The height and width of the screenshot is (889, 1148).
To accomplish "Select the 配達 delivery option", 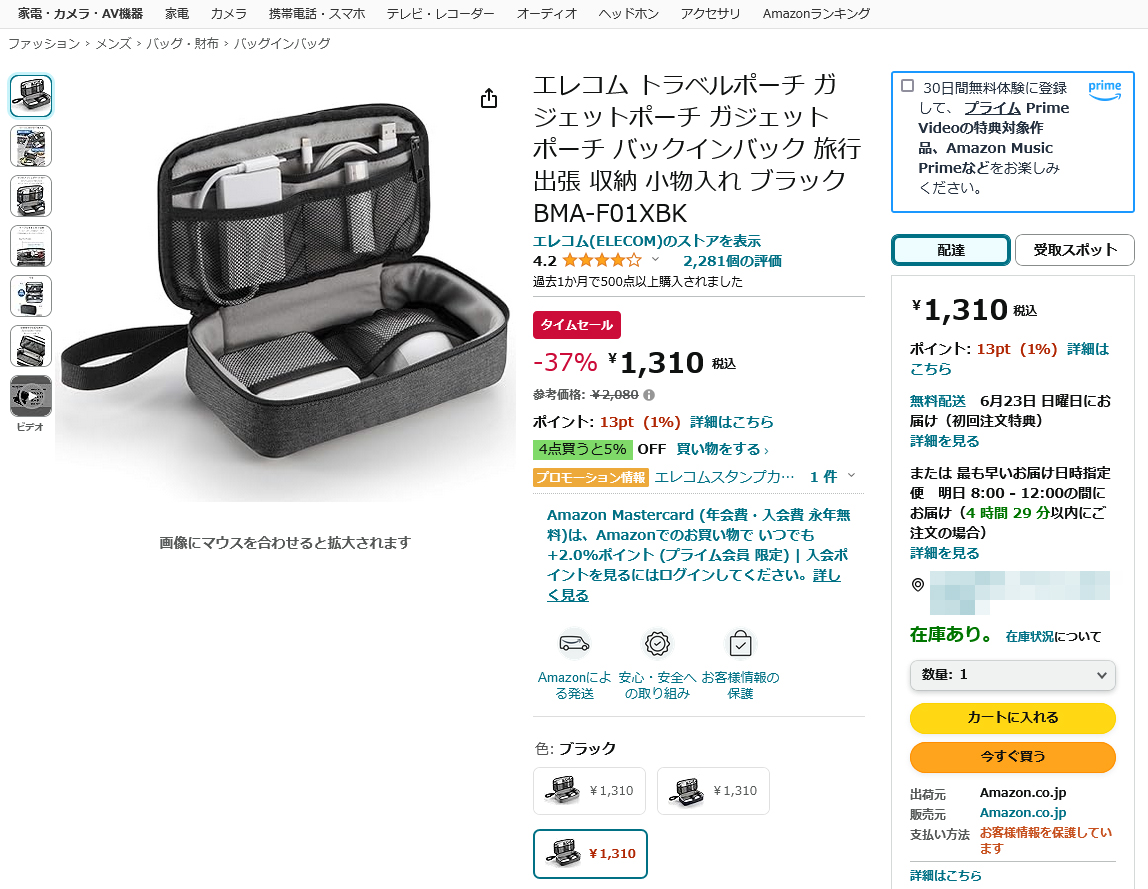I will (x=950, y=250).
